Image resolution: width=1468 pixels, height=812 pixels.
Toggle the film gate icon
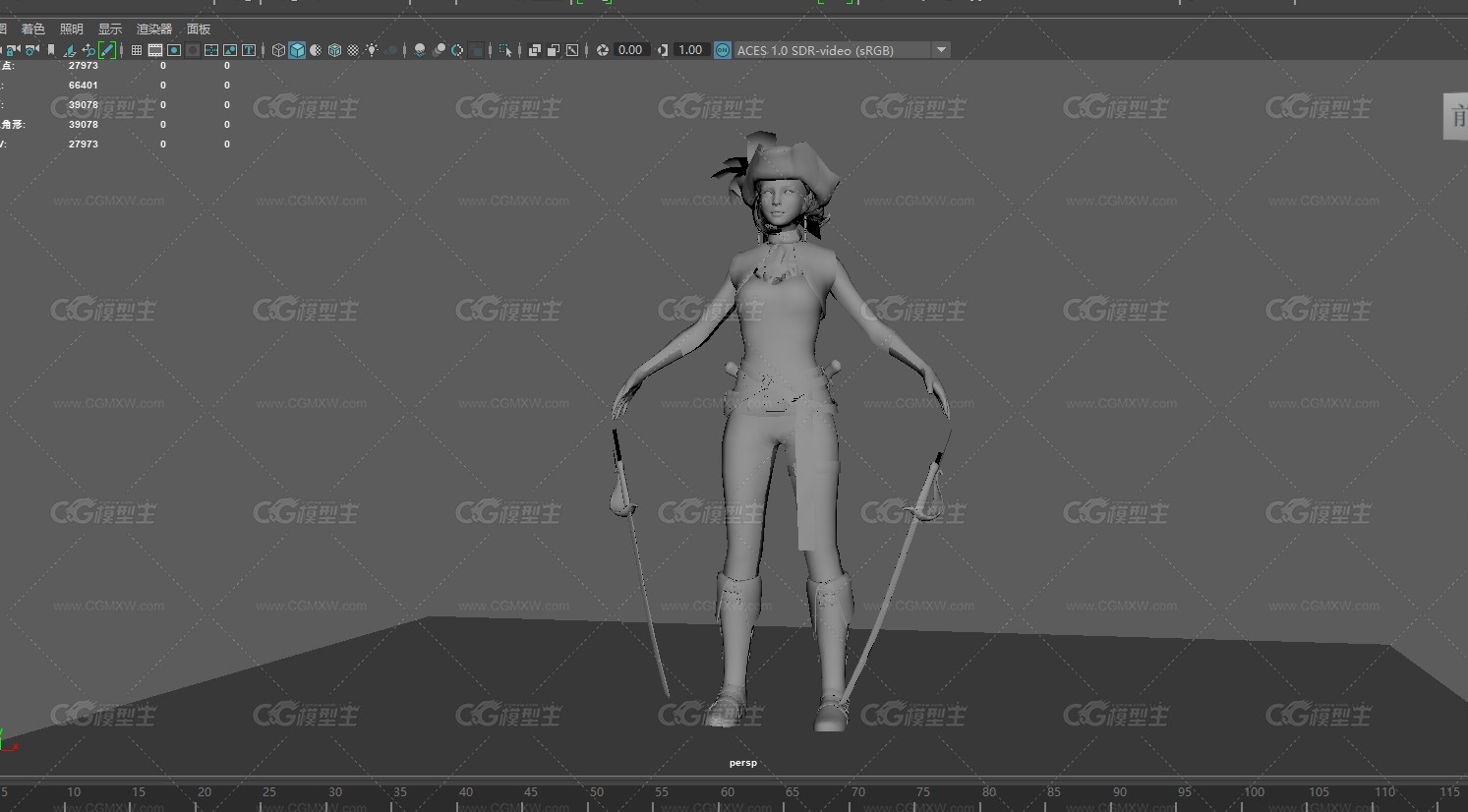[x=154, y=50]
